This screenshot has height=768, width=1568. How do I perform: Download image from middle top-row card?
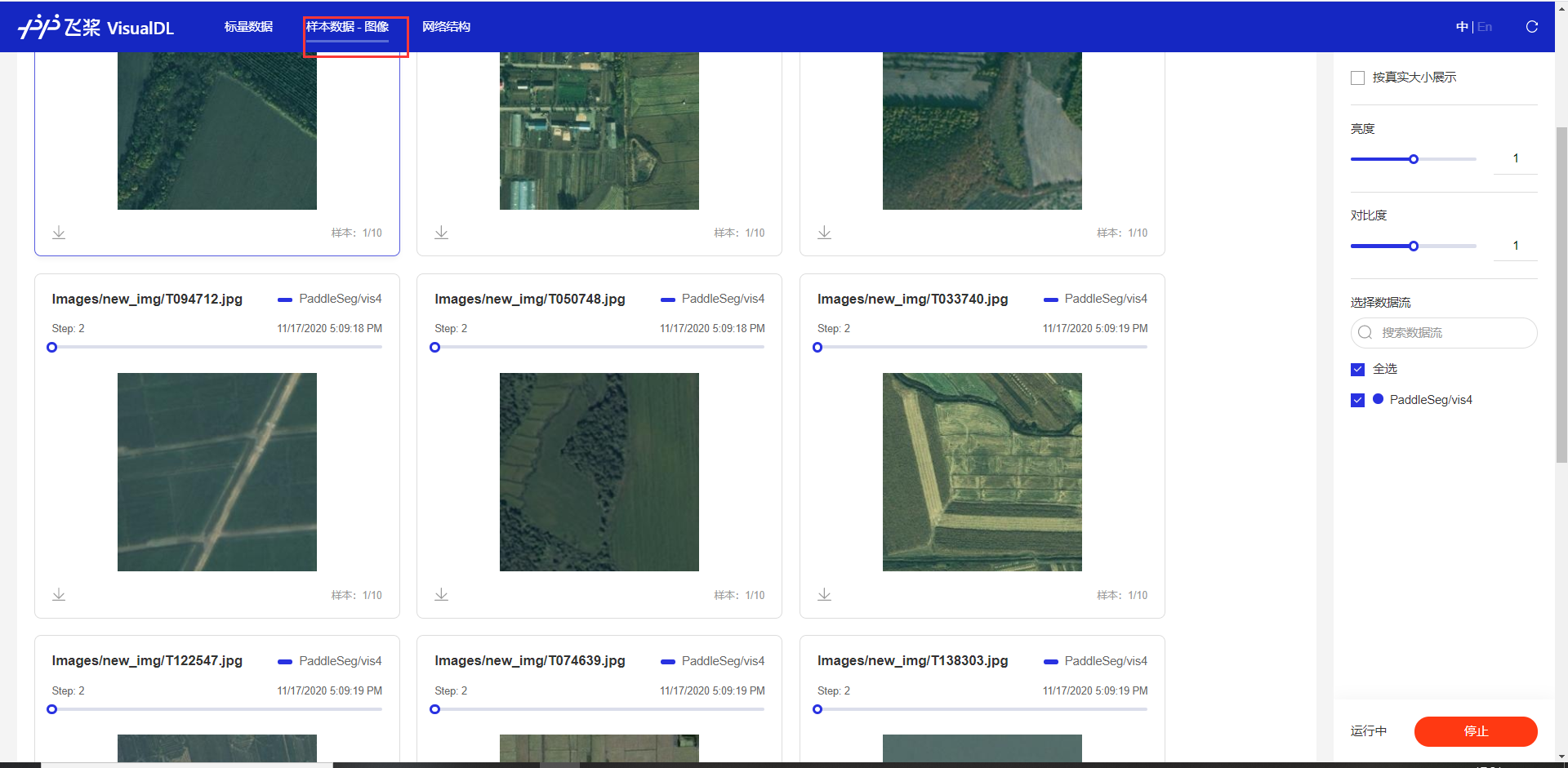[x=442, y=233]
